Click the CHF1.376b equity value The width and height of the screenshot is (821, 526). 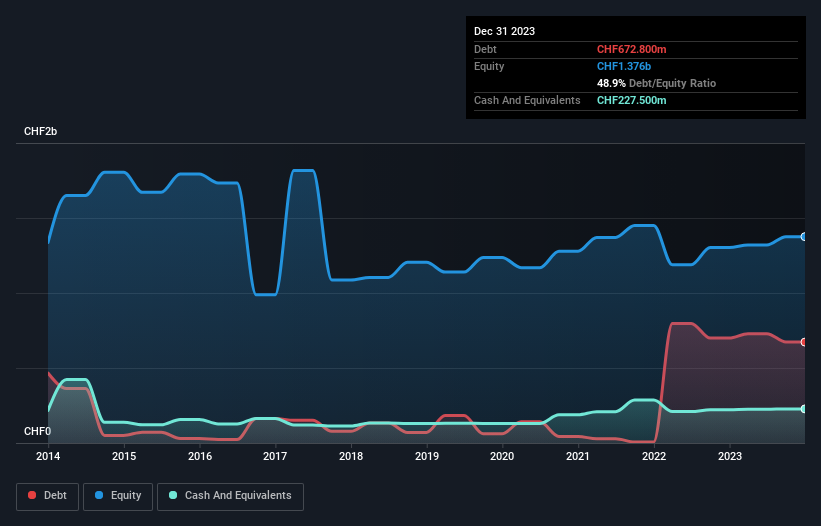coord(624,66)
